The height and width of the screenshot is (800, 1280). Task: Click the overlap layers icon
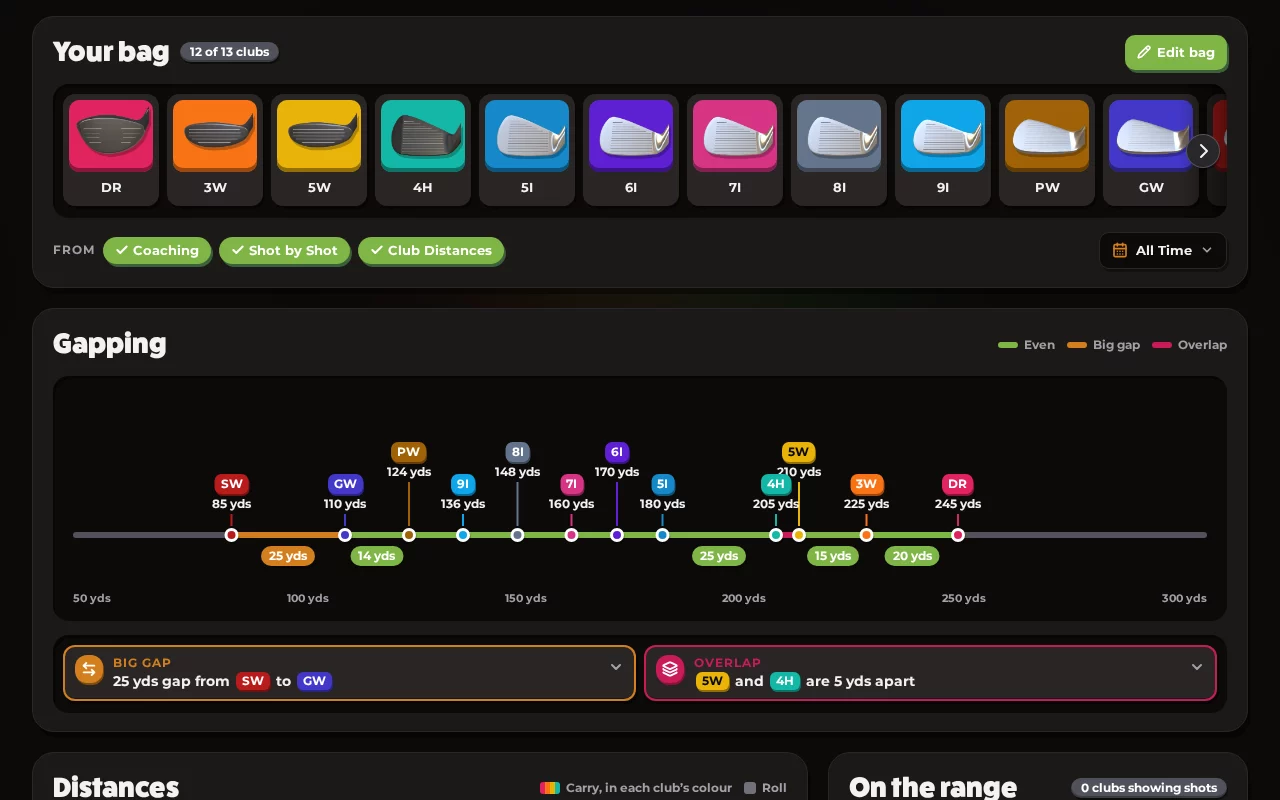coord(670,669)
